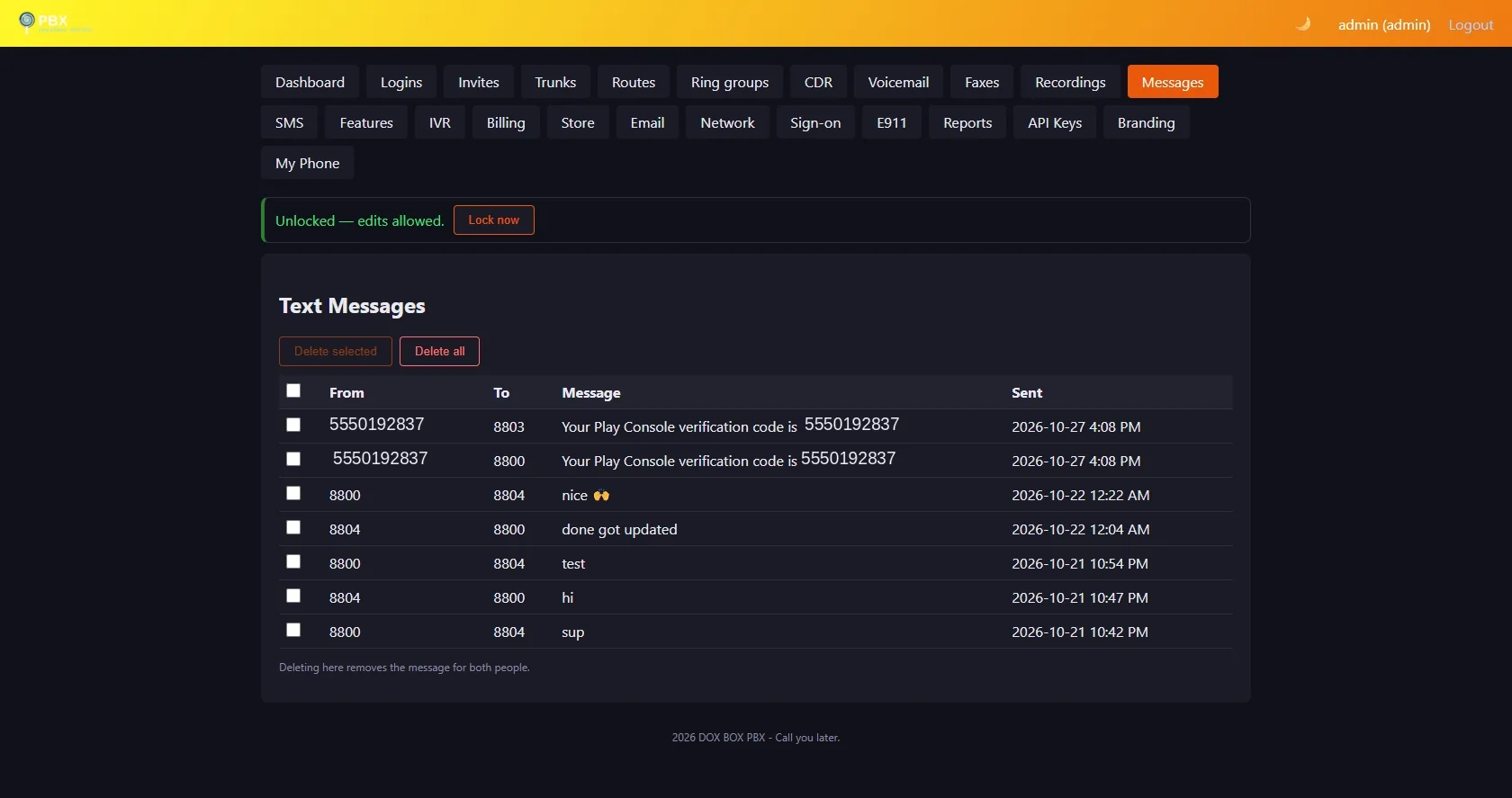Click the Delete all button

point(440,351)
